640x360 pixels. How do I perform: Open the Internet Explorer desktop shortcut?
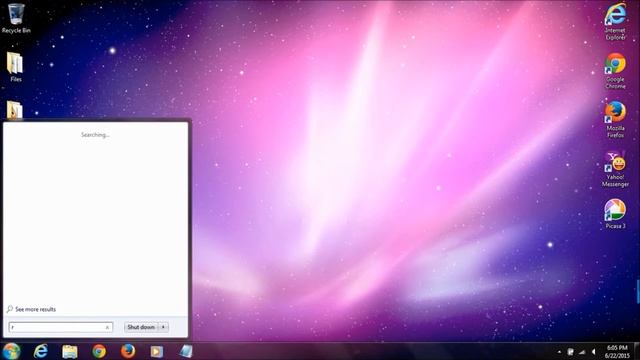click(615, 21)
